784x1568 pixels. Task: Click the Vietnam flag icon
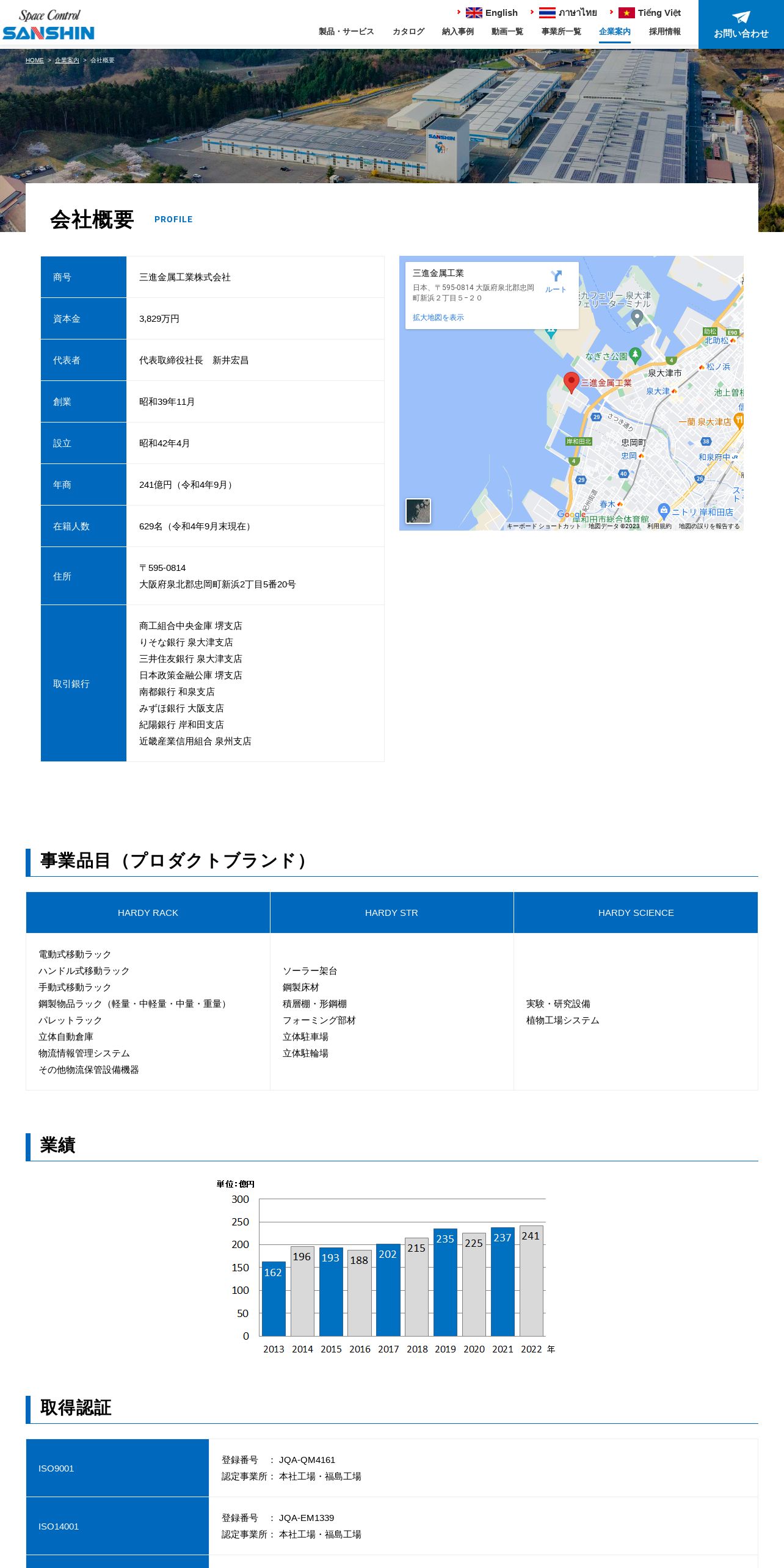tap(626, 13)
